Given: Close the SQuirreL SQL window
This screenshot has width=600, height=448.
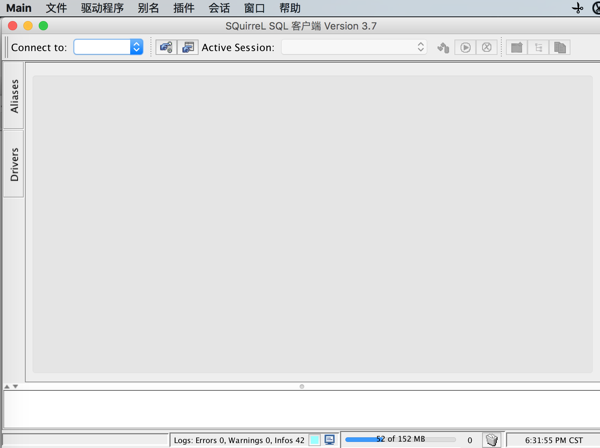Looking at the screenshot, I should click(12, 26).
